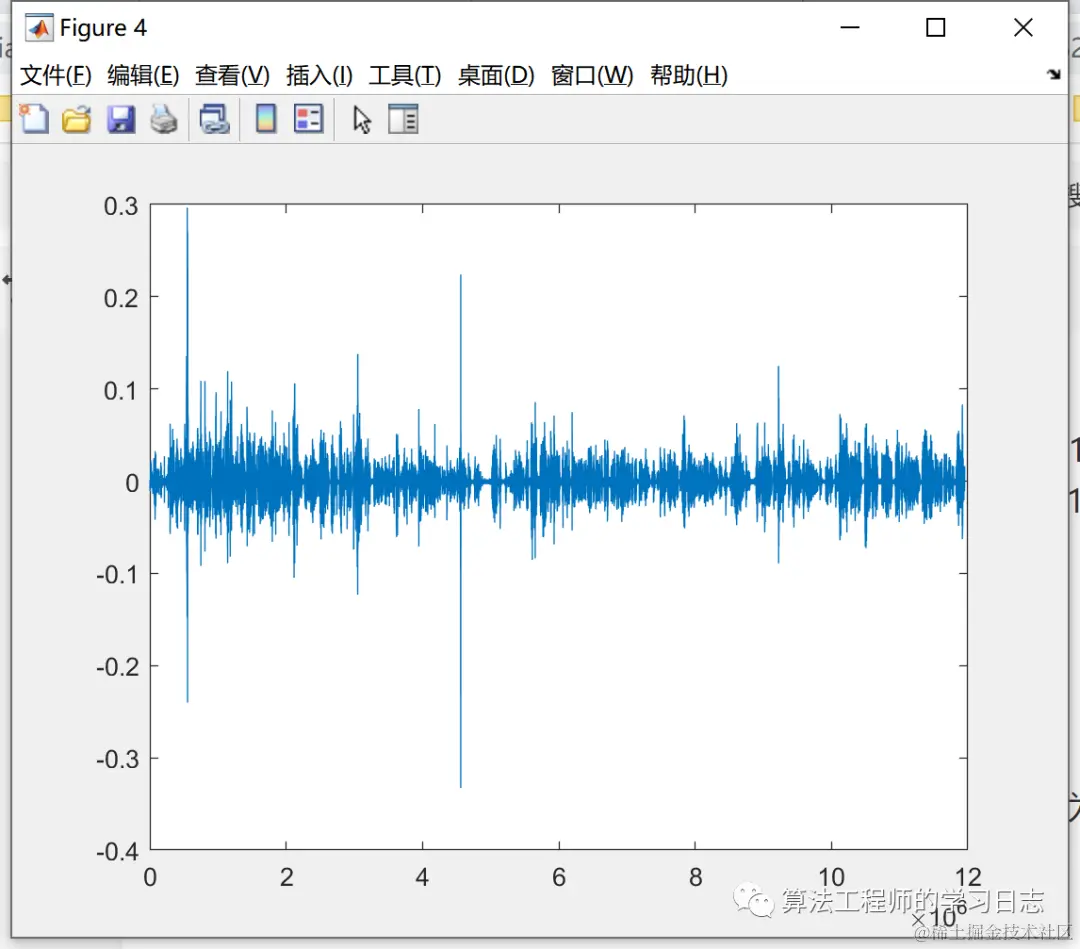Open the 工具(T) menu
Viewport: 1080px width, 949px height.
[x=405, y=75]
